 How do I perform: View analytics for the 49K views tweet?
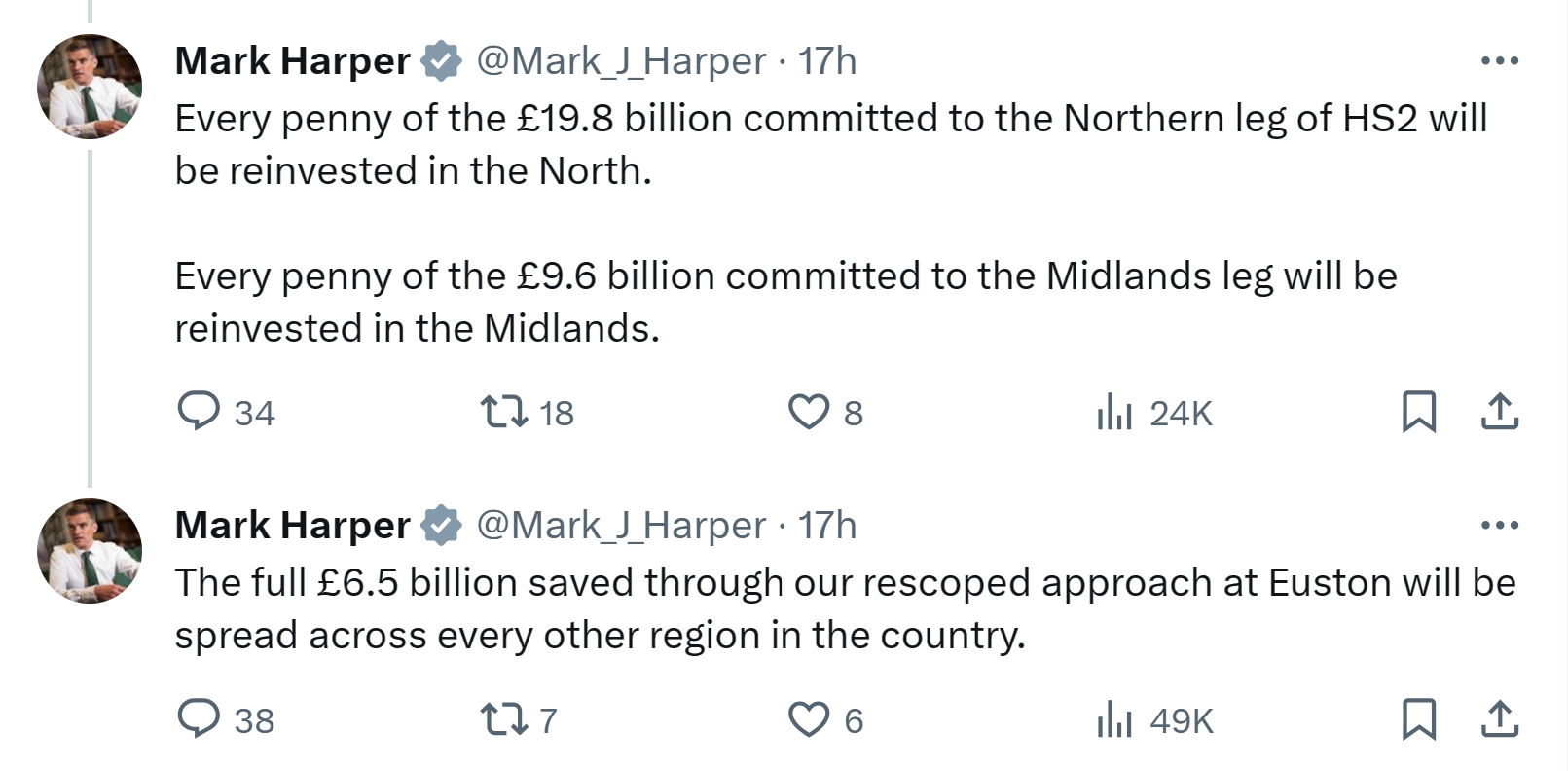tap(1114, 719)
